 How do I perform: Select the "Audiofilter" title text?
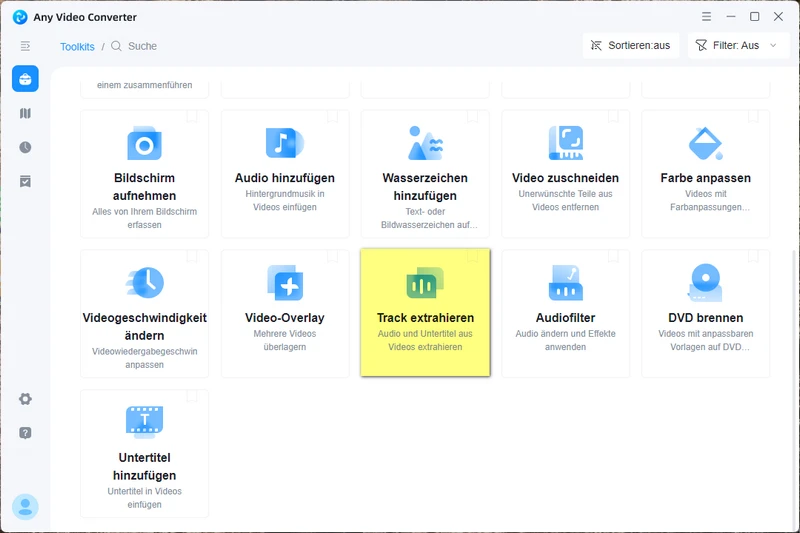[565, 318]
